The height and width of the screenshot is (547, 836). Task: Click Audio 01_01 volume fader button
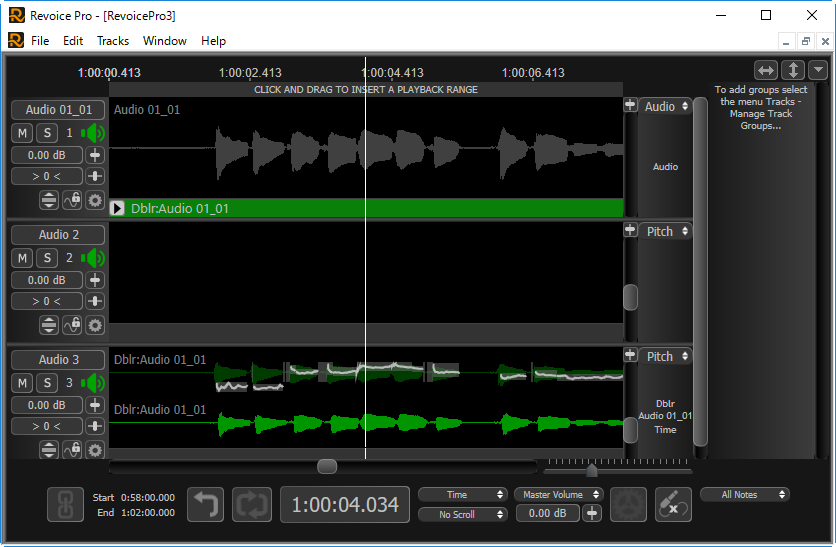click(95, 155)
